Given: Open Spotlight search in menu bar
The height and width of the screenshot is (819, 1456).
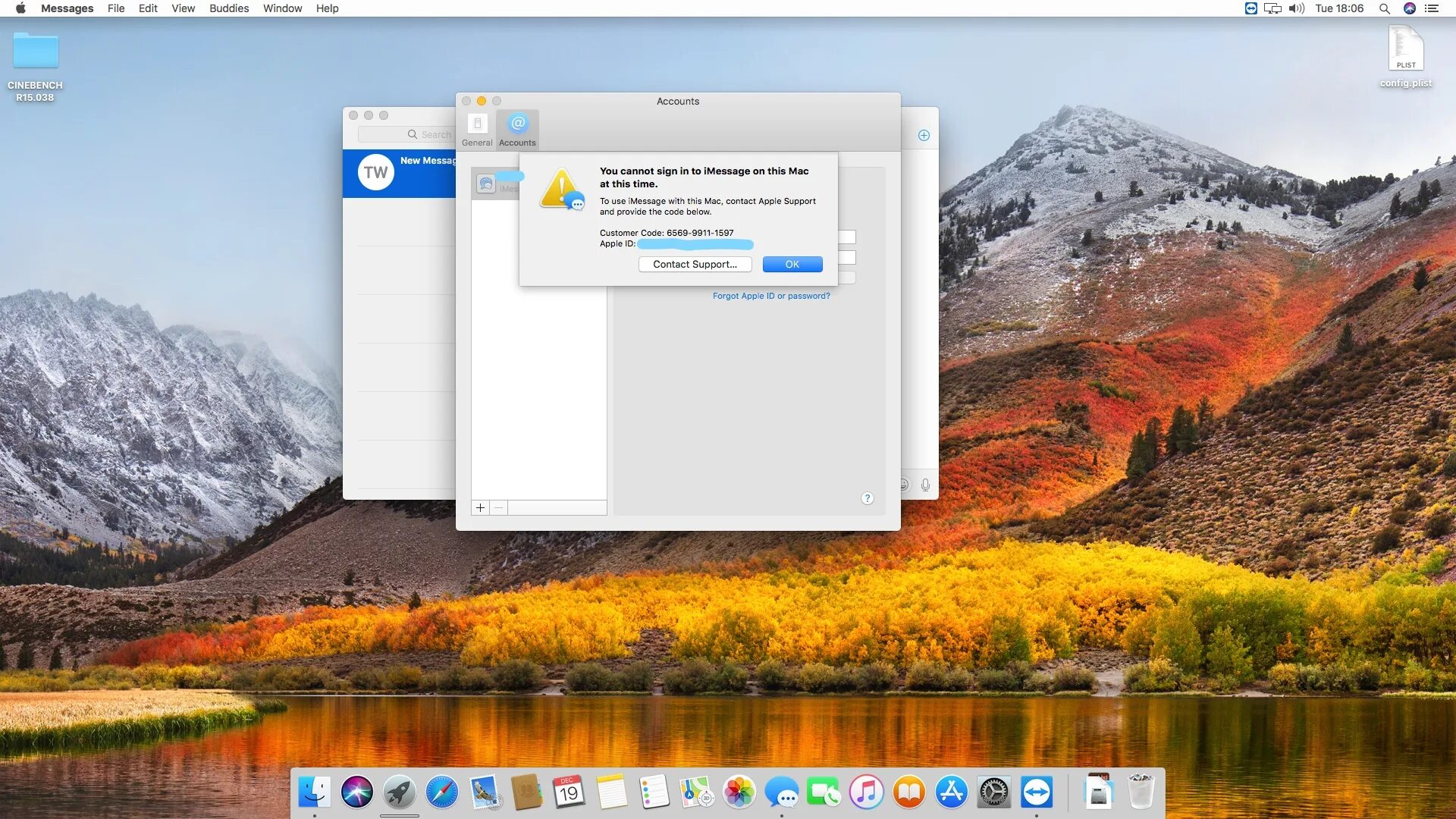Looking at the screenshot, I should (1384, 8).
